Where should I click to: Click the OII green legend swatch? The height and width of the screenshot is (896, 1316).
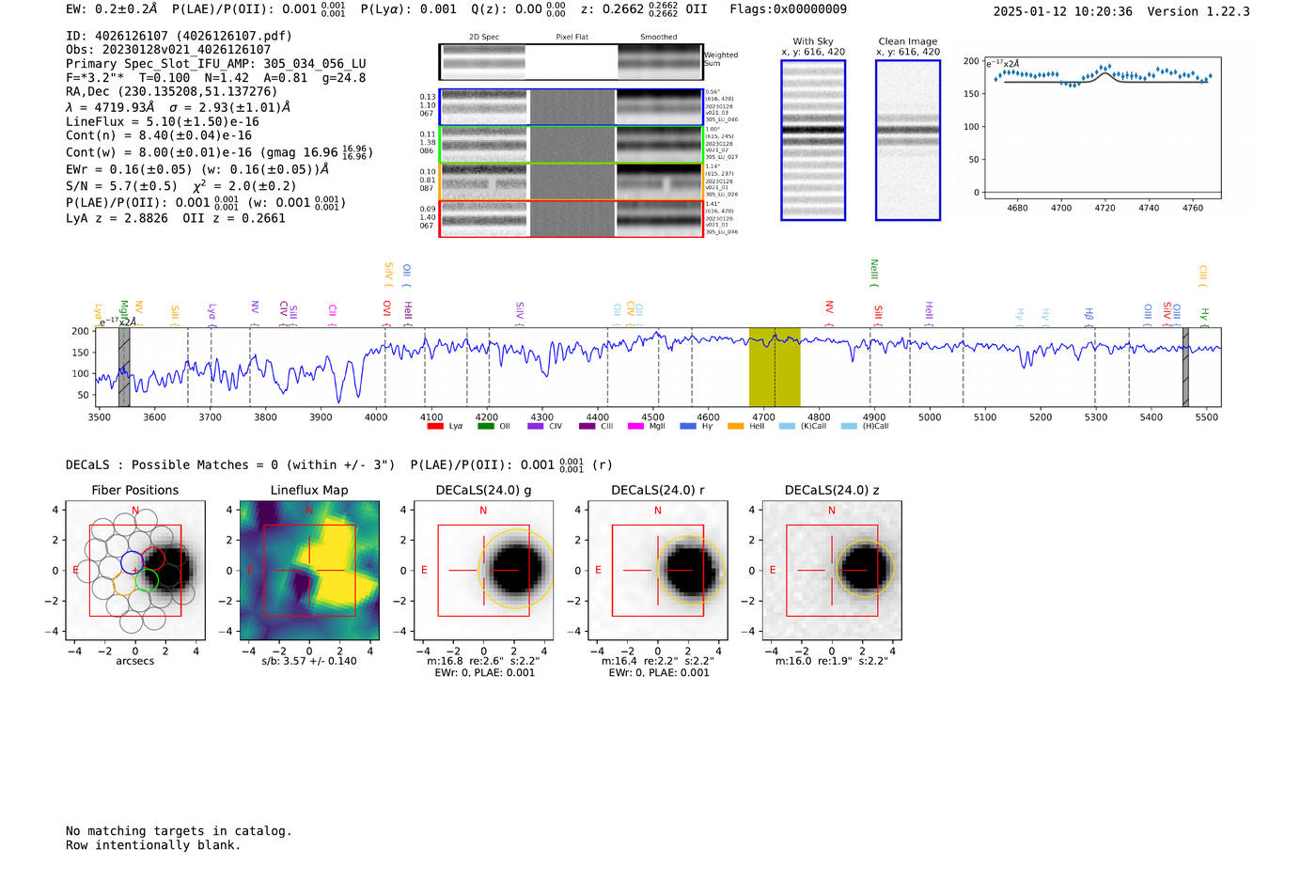[x=485, y=426]
